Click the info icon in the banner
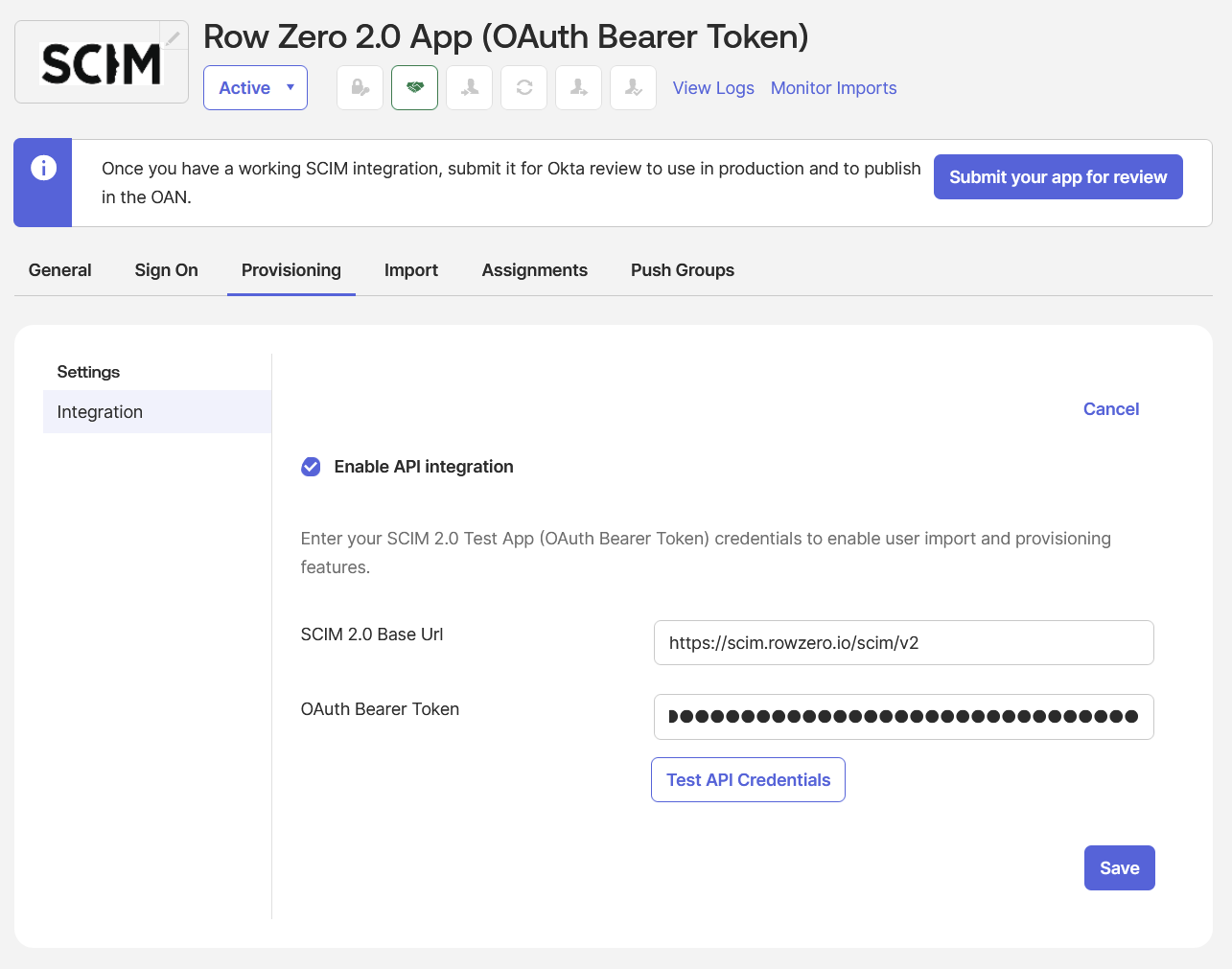This screenshot has height=969, width=1232. (43, 169)
